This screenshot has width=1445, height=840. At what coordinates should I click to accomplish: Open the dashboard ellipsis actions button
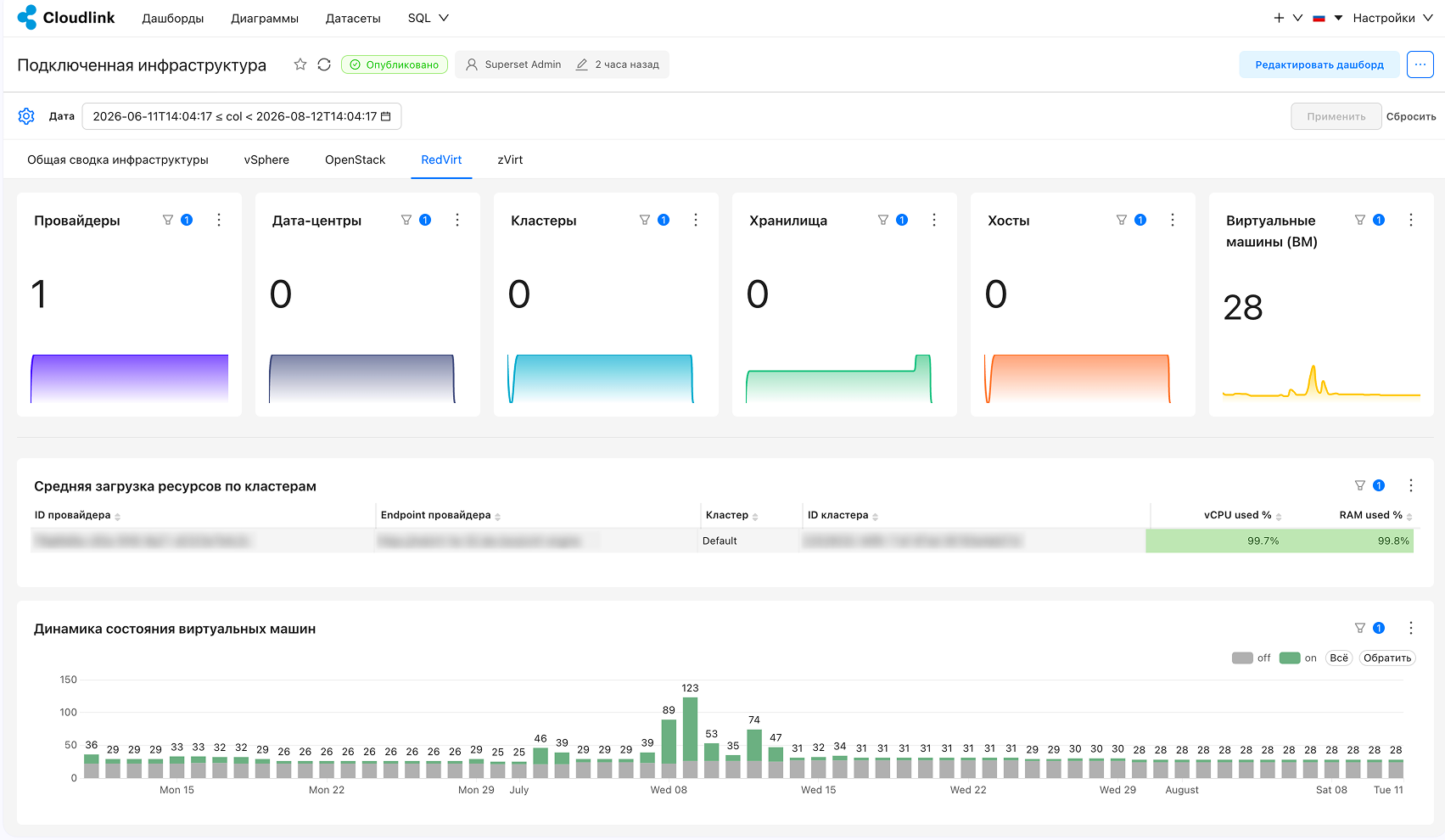(x=1420, y=64)
